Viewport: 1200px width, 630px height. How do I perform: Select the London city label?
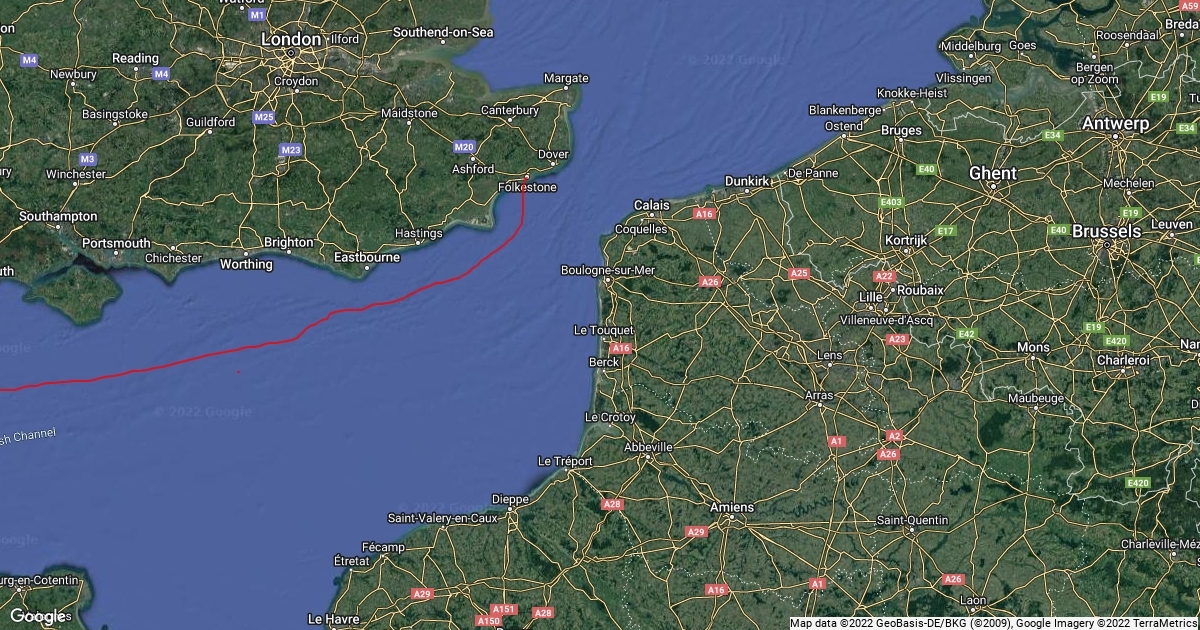coord(291,40)
